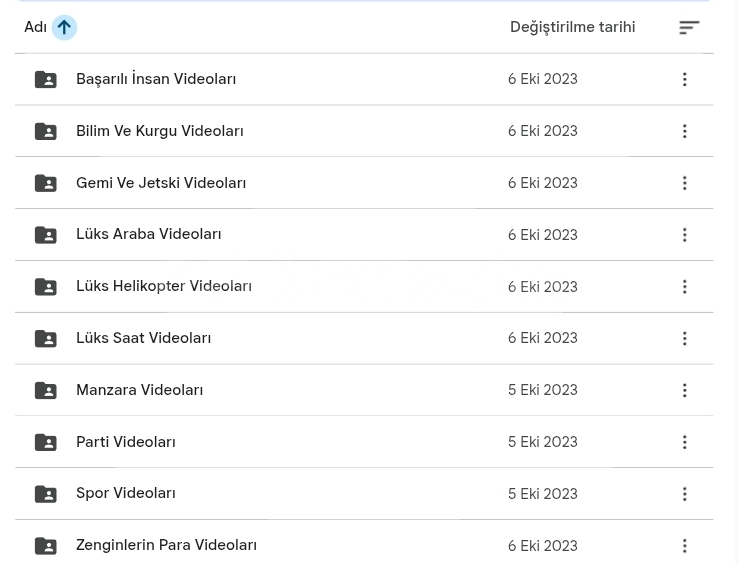738x564 pixels.
Task: Open more actions for Gemi Ve Jetski Videoları
Action: pos(684,183)
